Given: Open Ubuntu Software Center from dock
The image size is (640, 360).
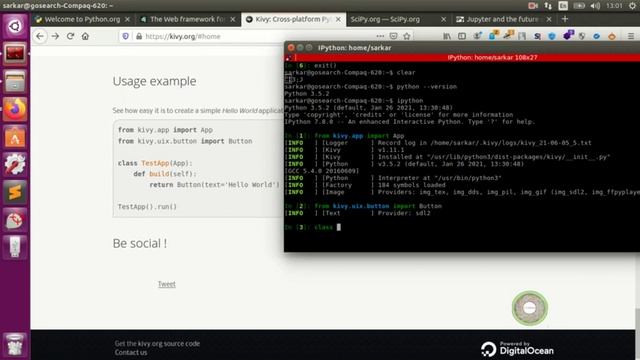Looking at the screenshot, I should [15, 137].
